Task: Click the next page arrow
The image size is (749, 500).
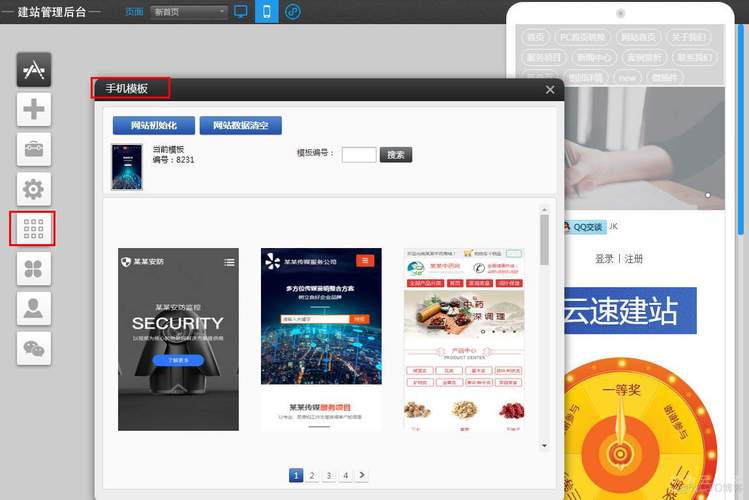Action: tap(362, 475)
